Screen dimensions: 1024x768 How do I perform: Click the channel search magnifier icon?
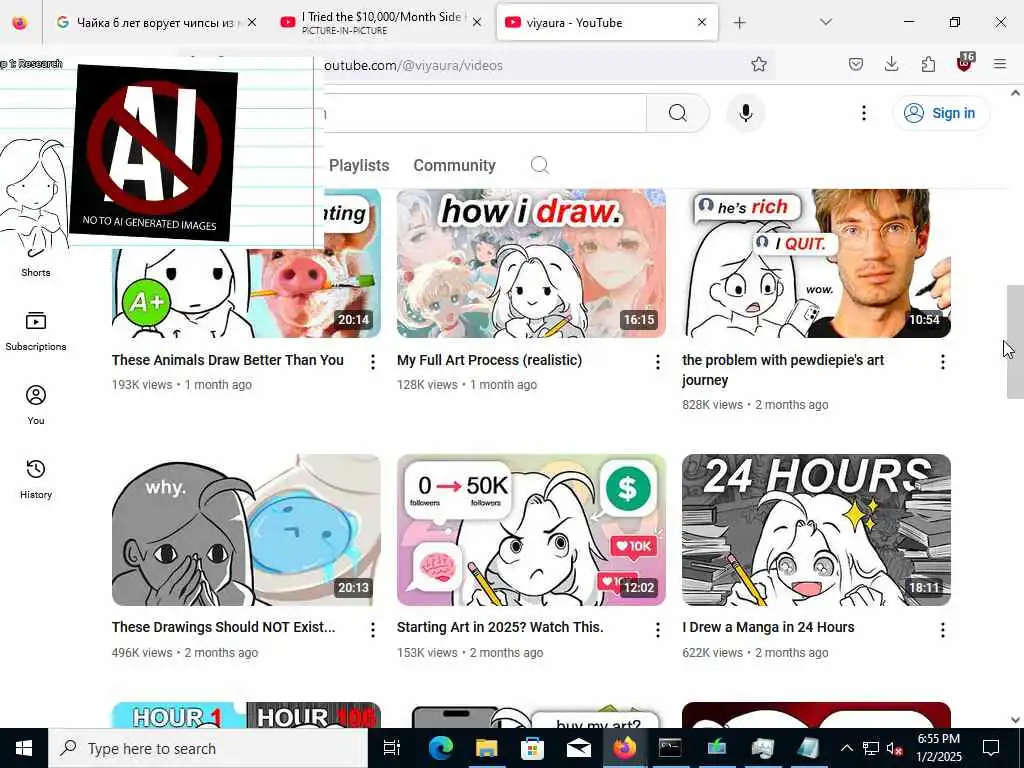[539, 165]
